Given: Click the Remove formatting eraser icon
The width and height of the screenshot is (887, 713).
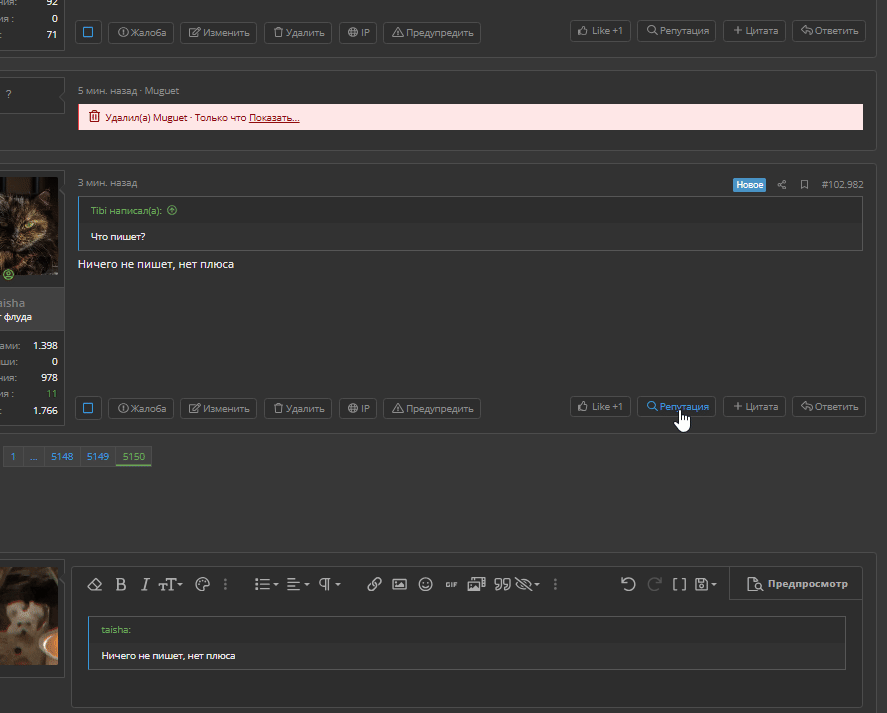Looking at the screenshot, I should pos(94,584).
